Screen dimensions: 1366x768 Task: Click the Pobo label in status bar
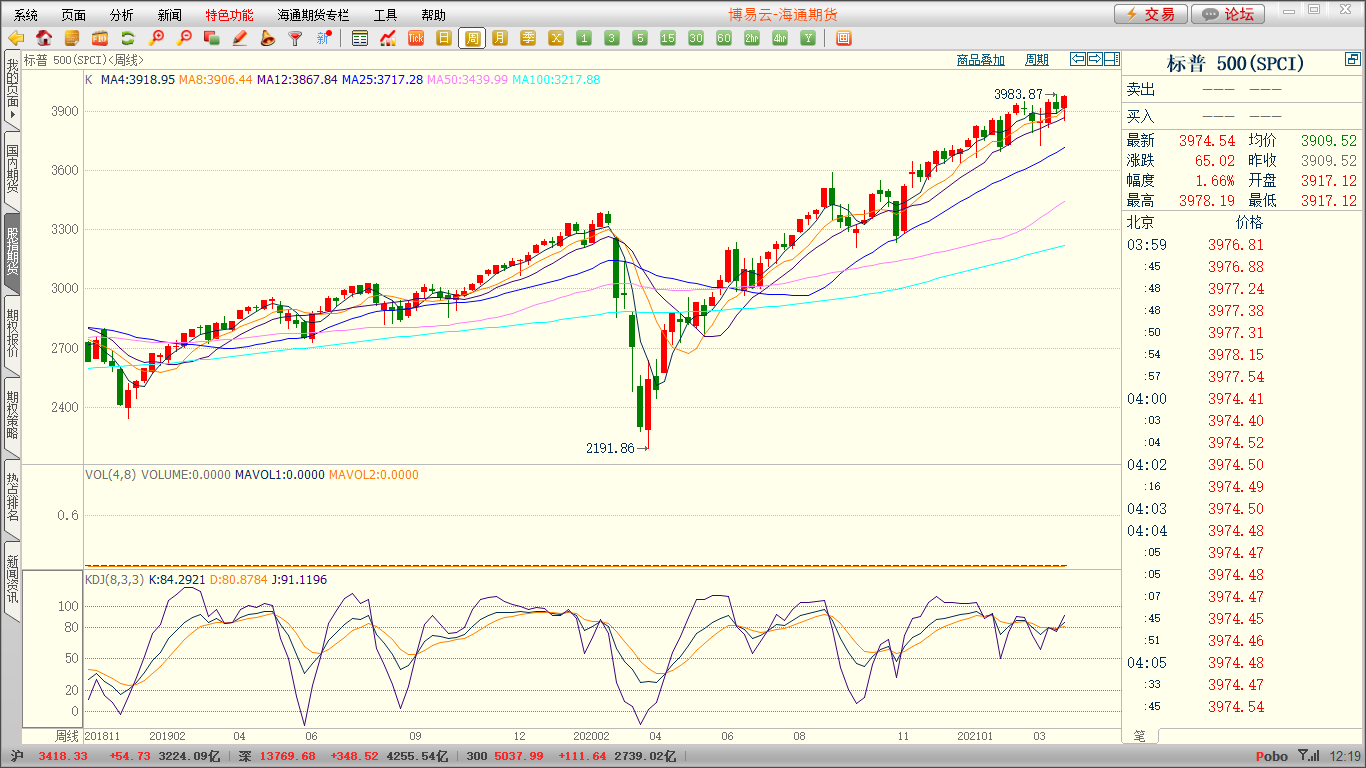click(x=1272, y=757)
